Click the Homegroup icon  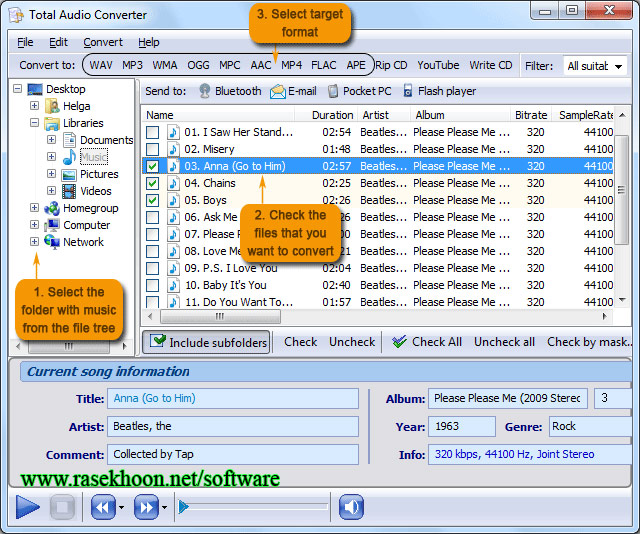tap(52, 209)
